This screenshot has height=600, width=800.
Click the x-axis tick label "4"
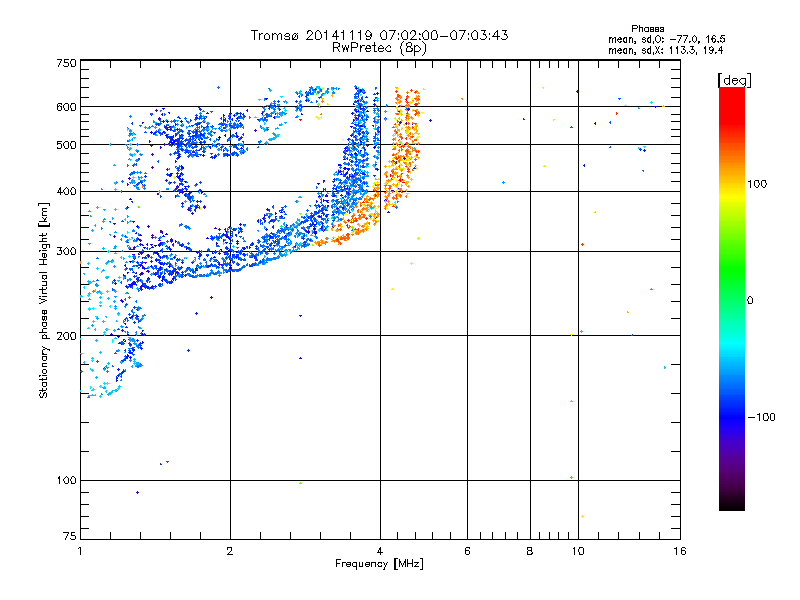[380, 551]
